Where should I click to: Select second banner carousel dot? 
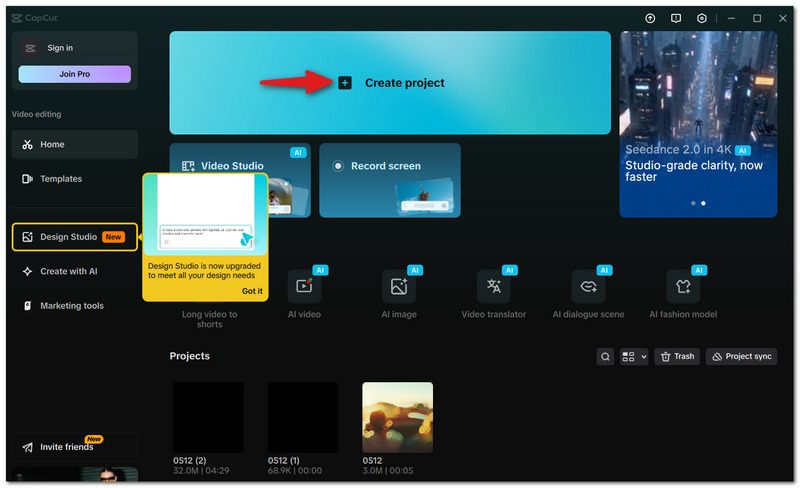pyautogui.click(x=703, y=203)
